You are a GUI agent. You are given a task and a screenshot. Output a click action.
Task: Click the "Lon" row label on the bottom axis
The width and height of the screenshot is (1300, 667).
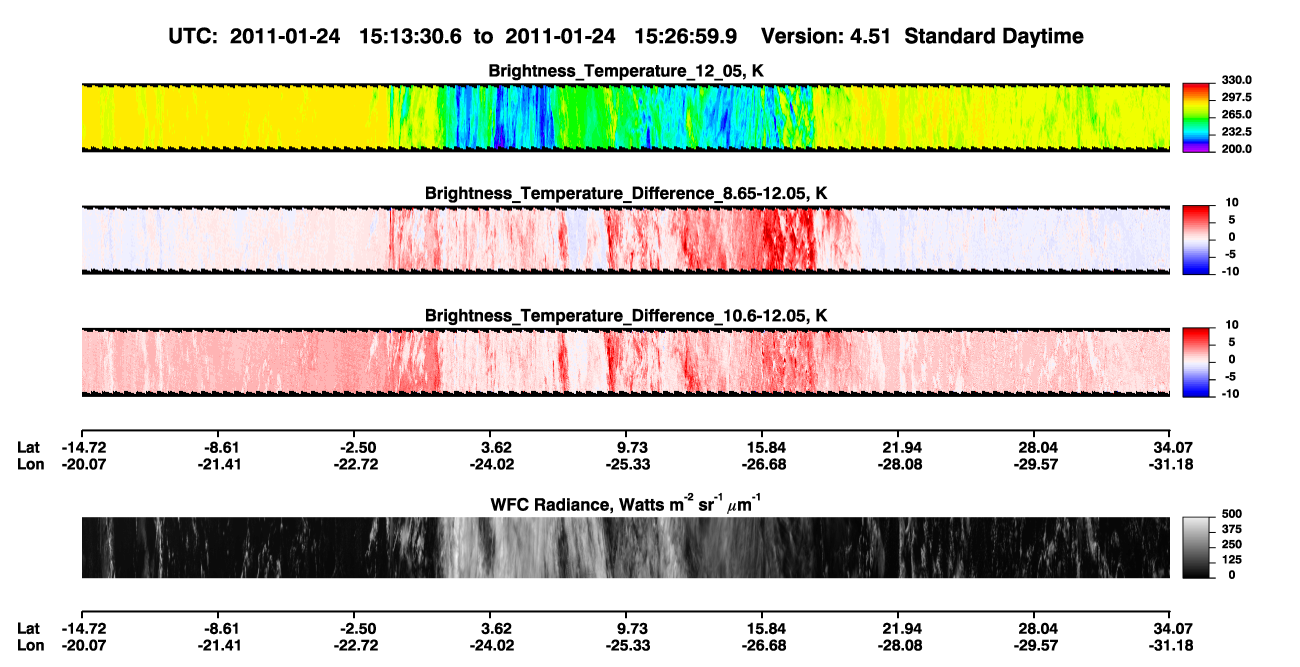click(30, 646)
